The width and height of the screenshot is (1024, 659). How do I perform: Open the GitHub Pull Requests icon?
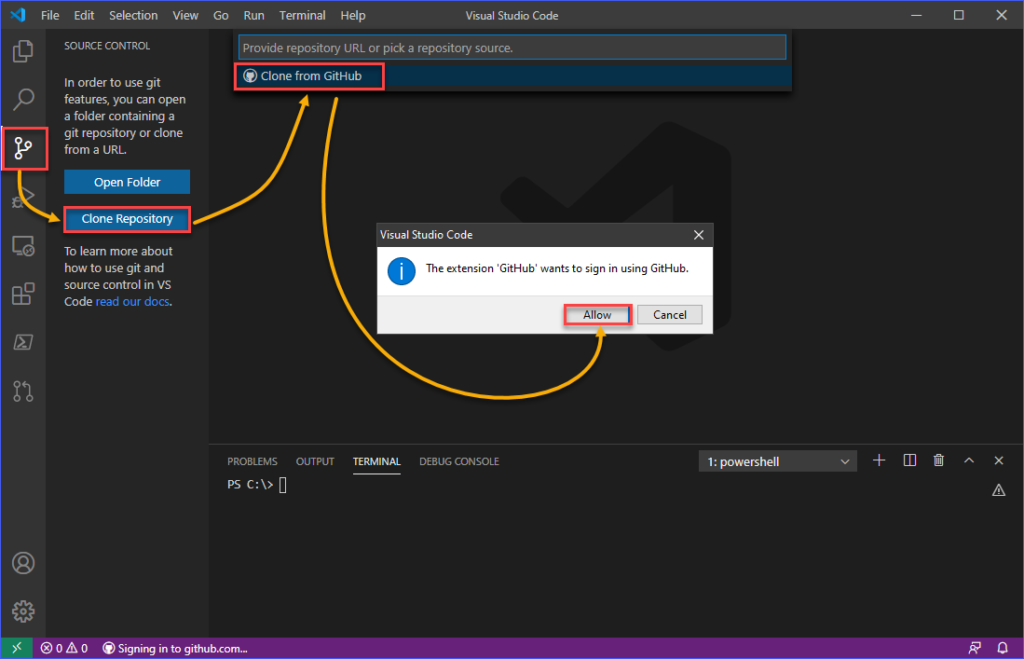[x=23, y=391]
